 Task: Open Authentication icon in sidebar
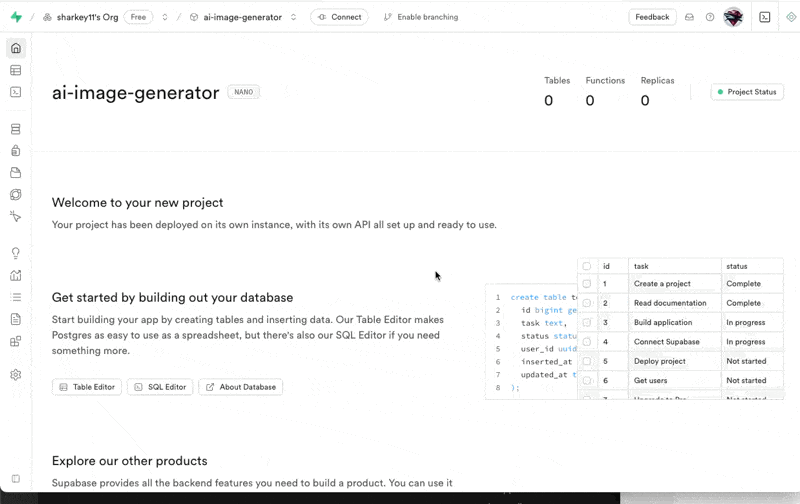coord(15,151)
